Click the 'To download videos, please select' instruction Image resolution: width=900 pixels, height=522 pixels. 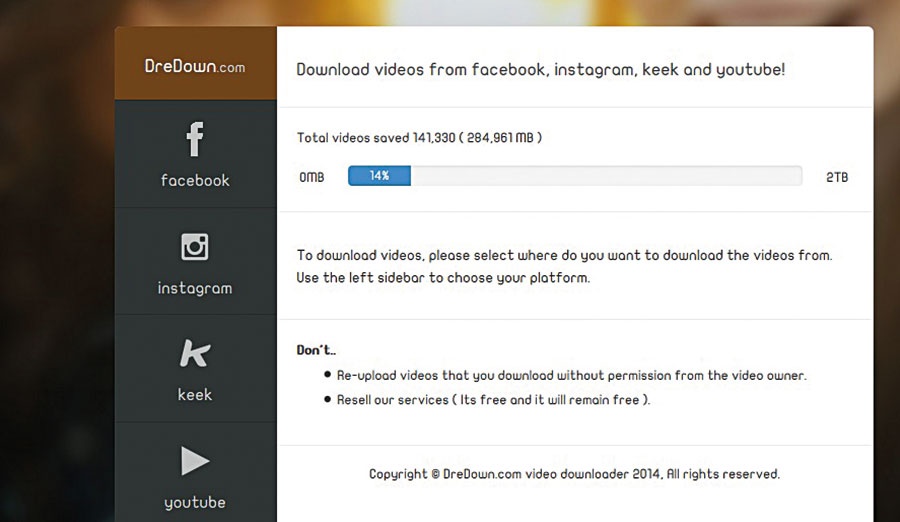click(564, 256)
